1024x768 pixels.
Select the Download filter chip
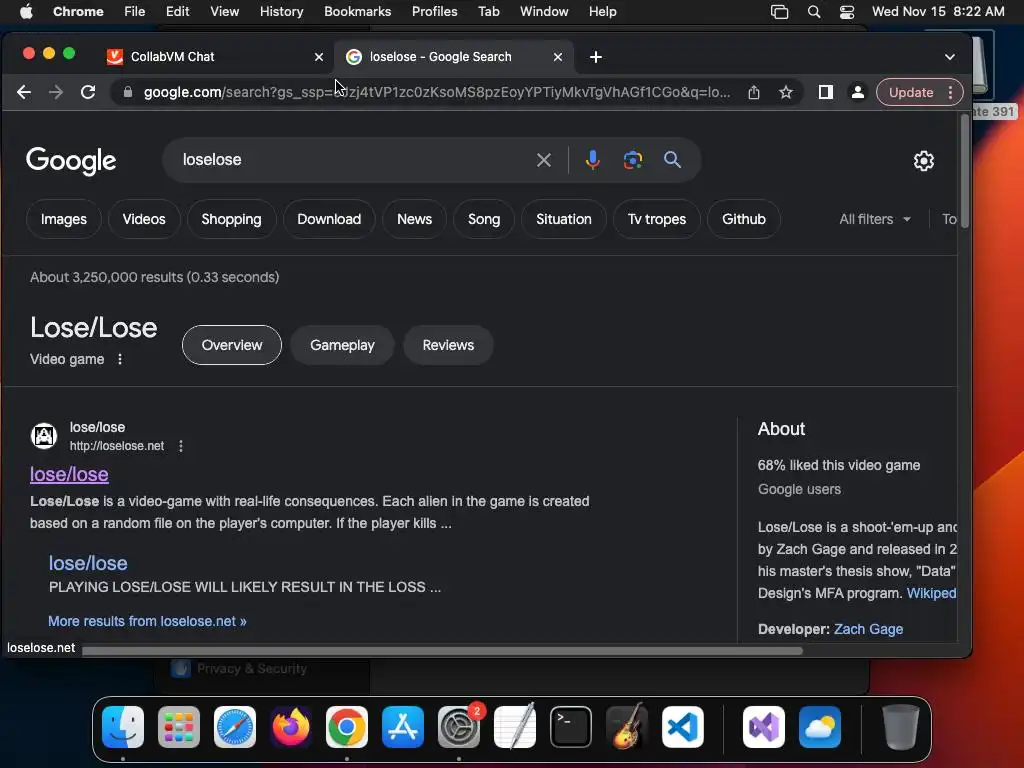[x=329, y=219]
